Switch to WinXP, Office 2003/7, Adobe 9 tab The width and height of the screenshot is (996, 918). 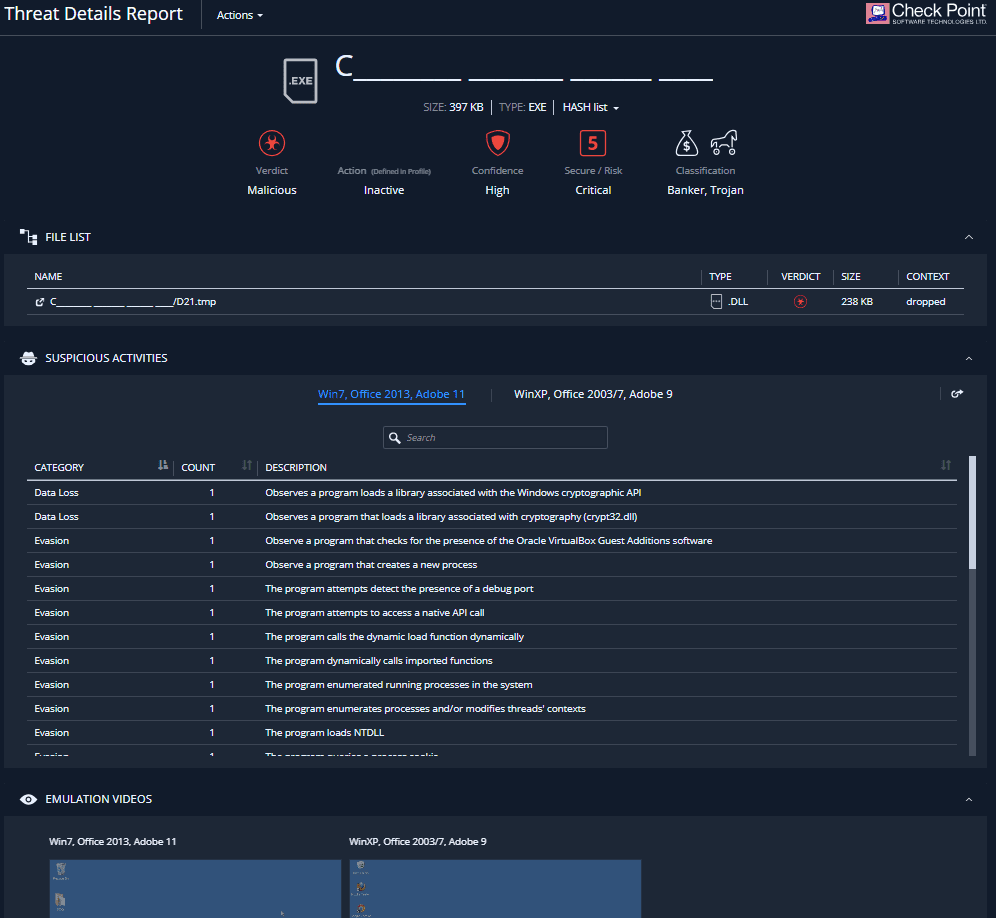[593, 394]
